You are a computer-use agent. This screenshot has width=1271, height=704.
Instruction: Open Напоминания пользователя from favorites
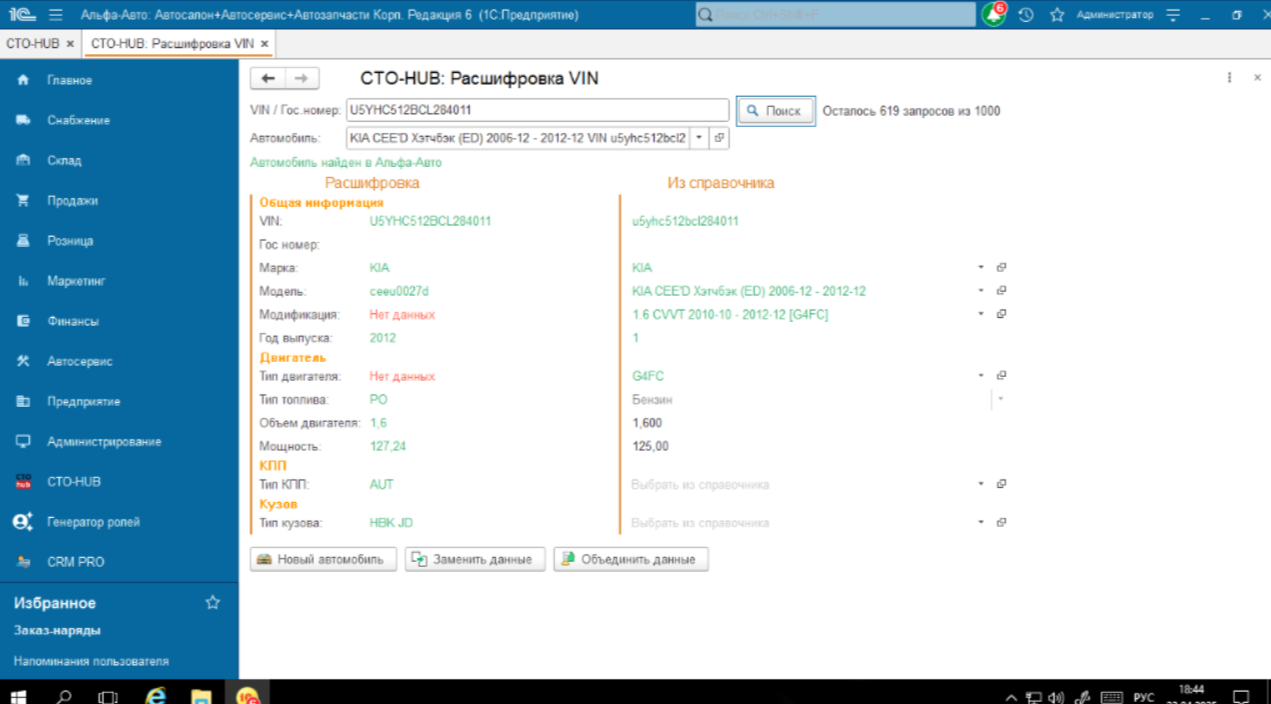(x=91, y=661)
